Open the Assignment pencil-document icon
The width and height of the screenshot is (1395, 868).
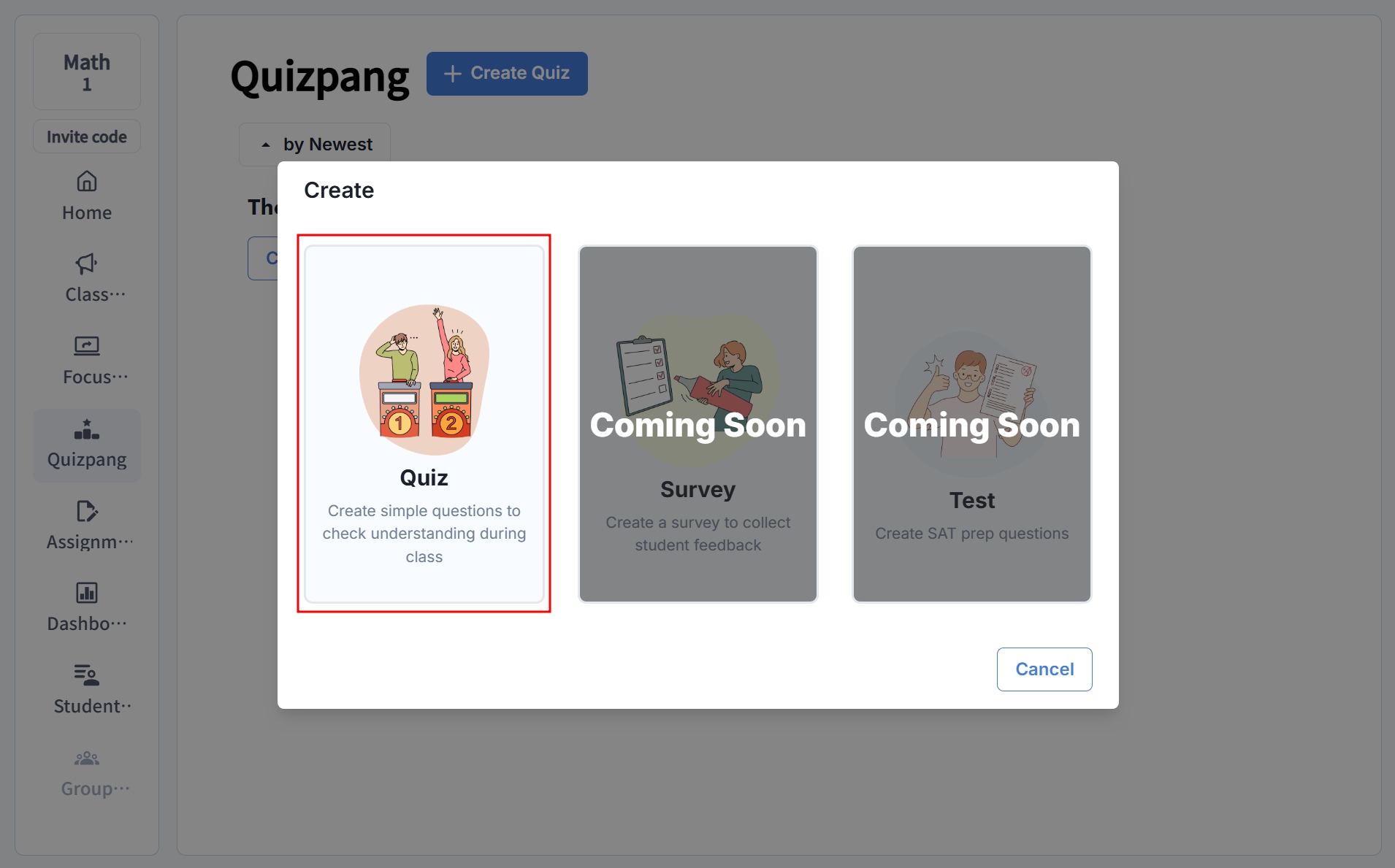point(87,511)
